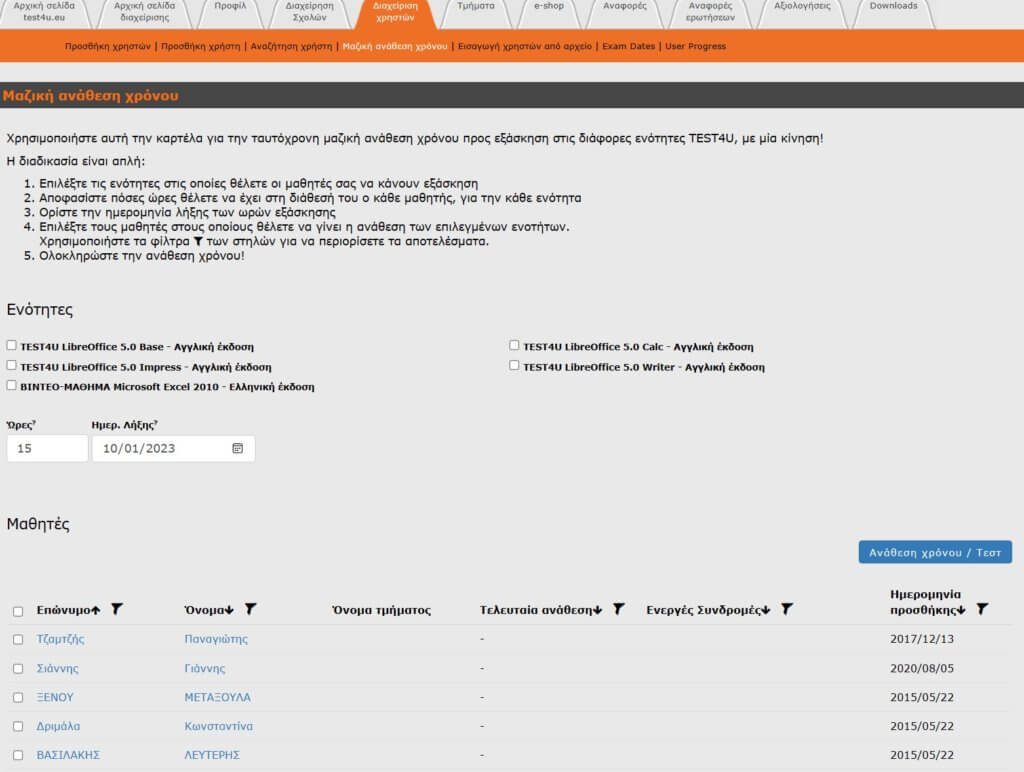The height and width of the screenshot is (772, 1024).
Task: Tick the select-all students header checkbox
Action: point(18,611)
